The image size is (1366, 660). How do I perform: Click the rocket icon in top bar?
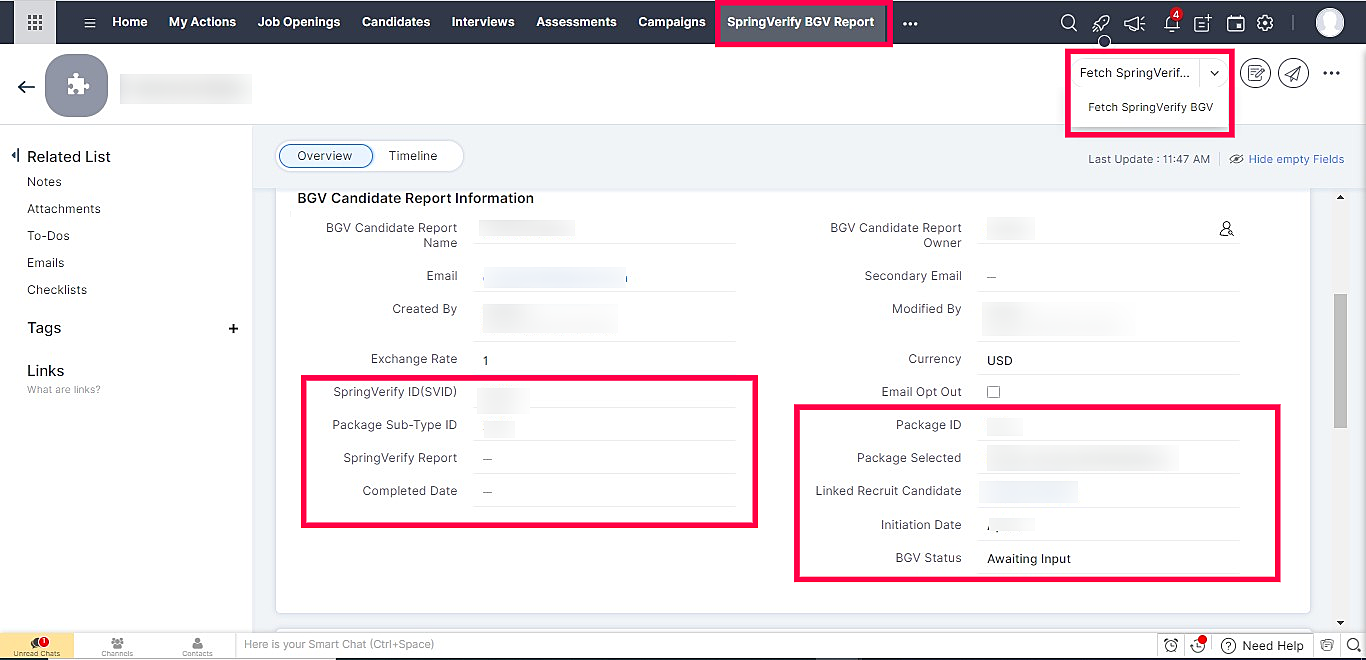pos(1100,23)
